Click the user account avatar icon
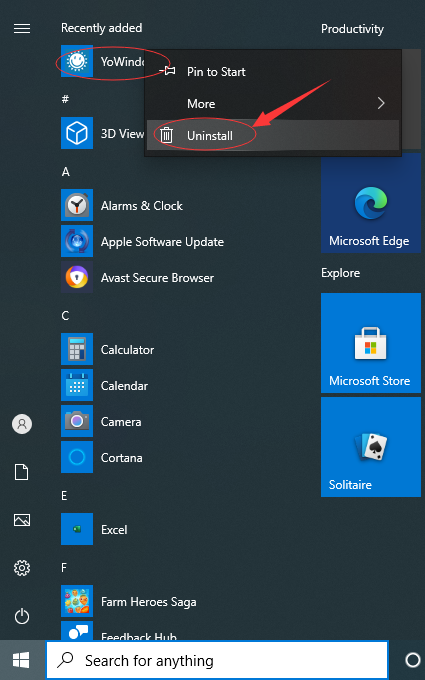The image size is (425, 680). [x=22, y=424]
